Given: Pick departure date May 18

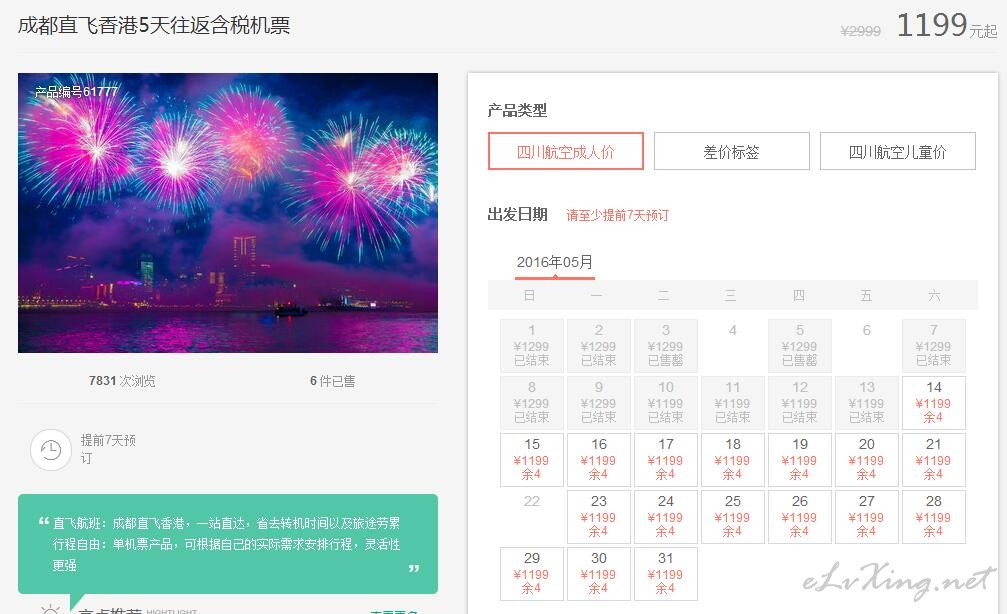Looking at the screenshot, I should (733, 460).
